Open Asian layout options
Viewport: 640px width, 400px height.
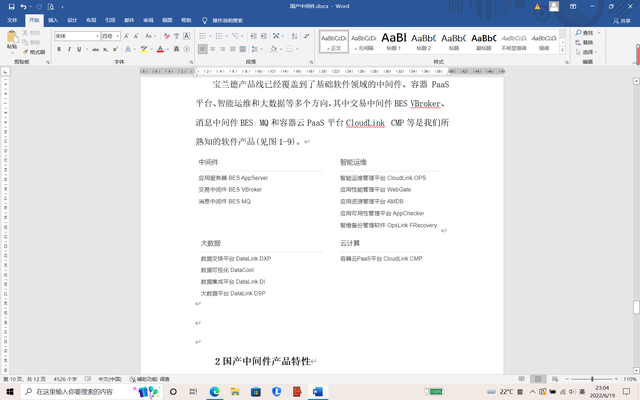click(x=277, y=36)
